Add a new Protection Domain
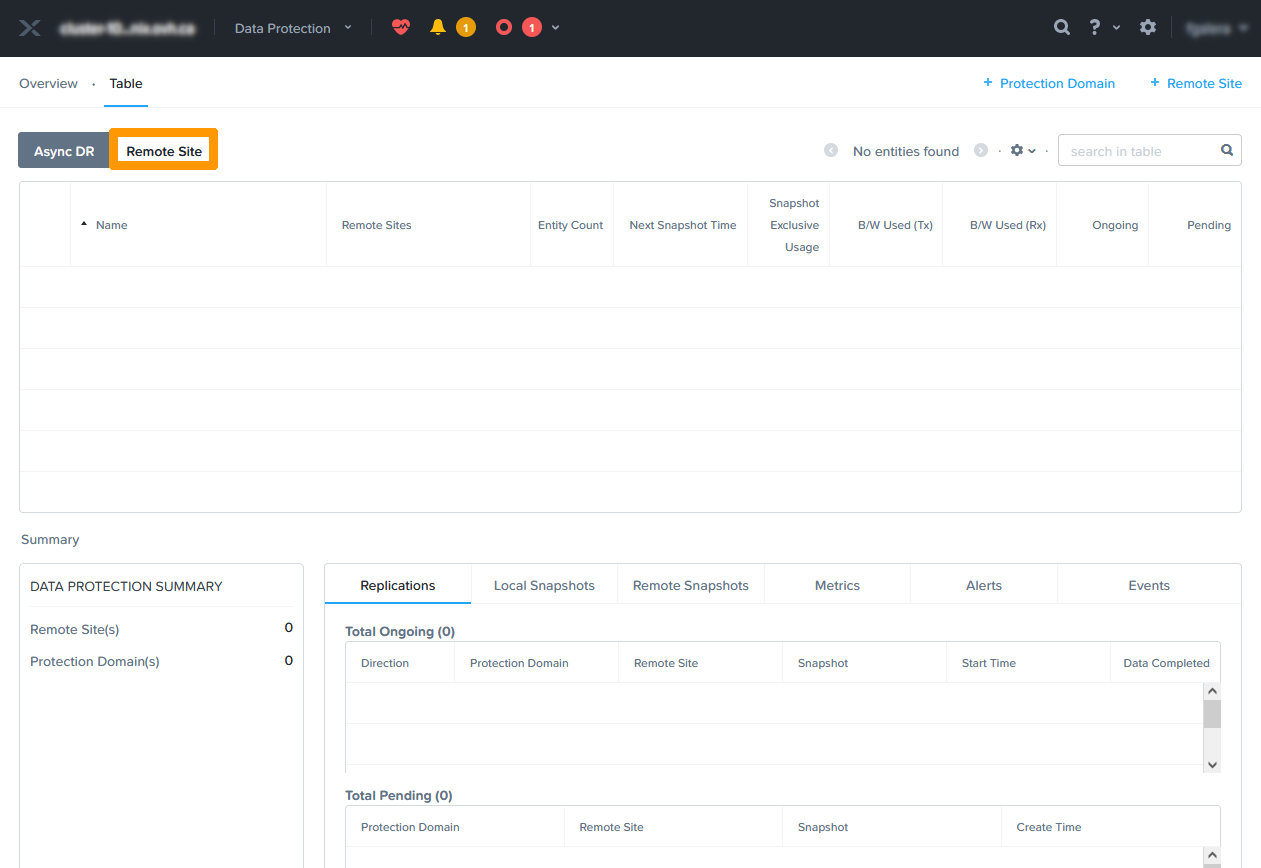Image resolution: width=1261 pixels, height=868 pixels. point(1049,83)
